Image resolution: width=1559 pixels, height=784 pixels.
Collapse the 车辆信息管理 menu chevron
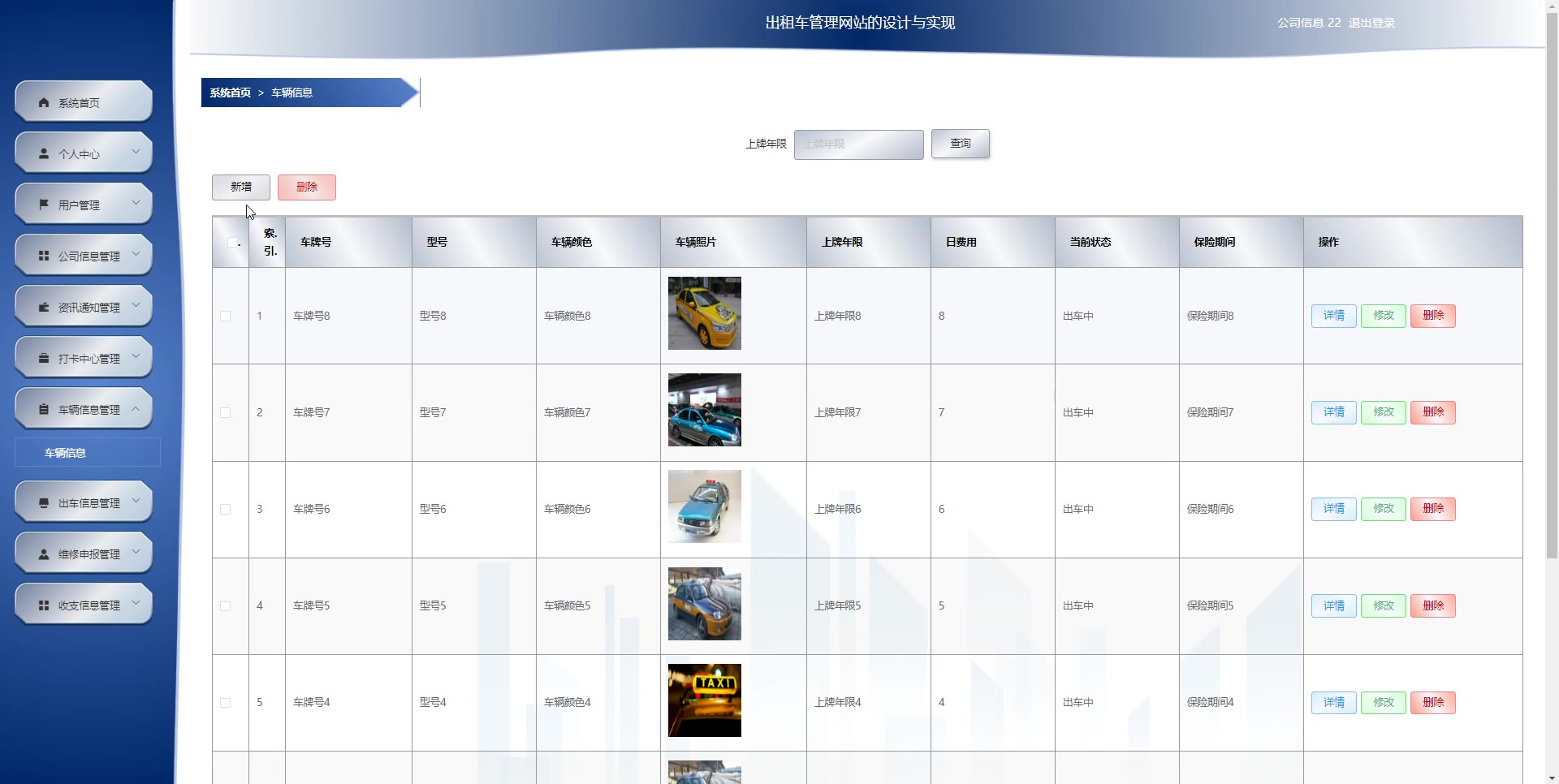[x=136, y=408]
